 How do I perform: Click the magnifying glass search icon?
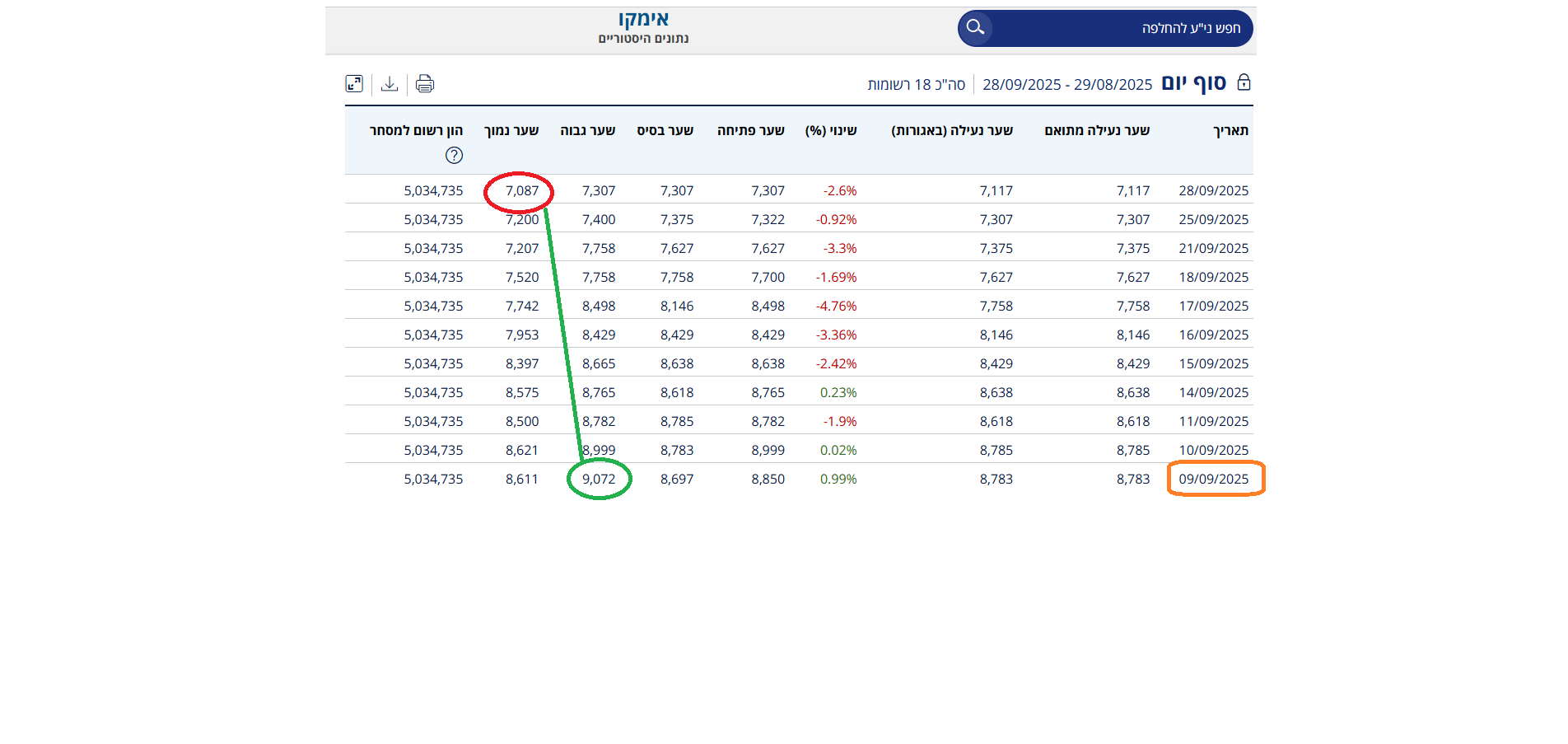(x=975, y=28)
